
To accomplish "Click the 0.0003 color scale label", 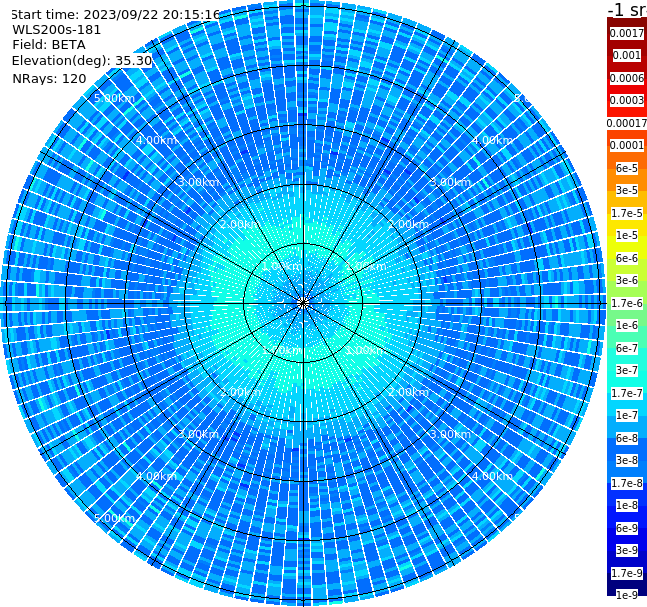I will [627, 100].
